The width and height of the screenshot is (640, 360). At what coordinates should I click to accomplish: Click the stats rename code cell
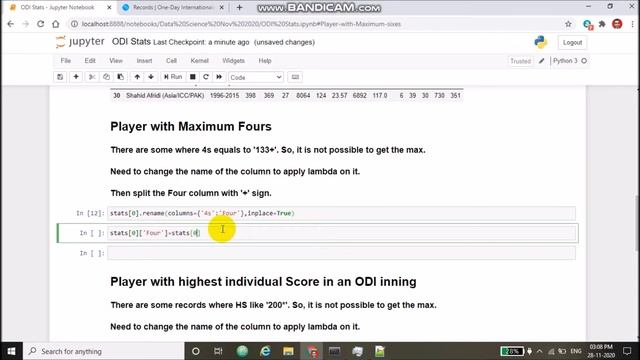tap(341, 213)
